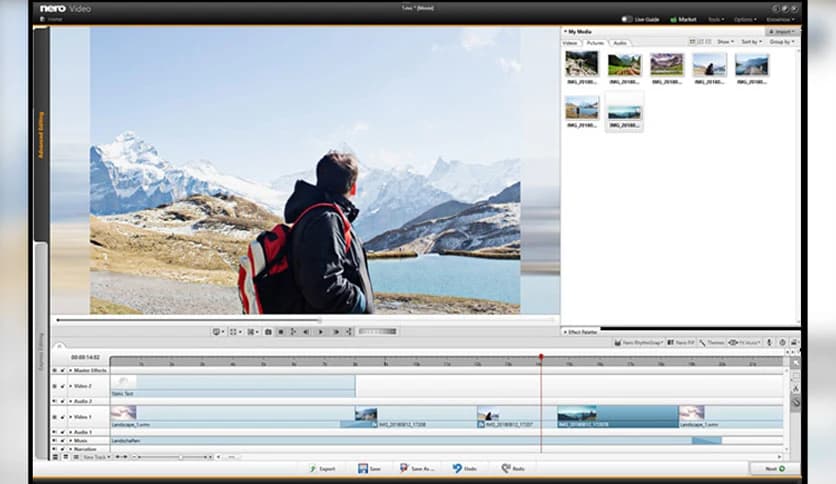Screen dimensions: 836x484
Task: Click the Stop button under the preview
Action: point(280,332)
